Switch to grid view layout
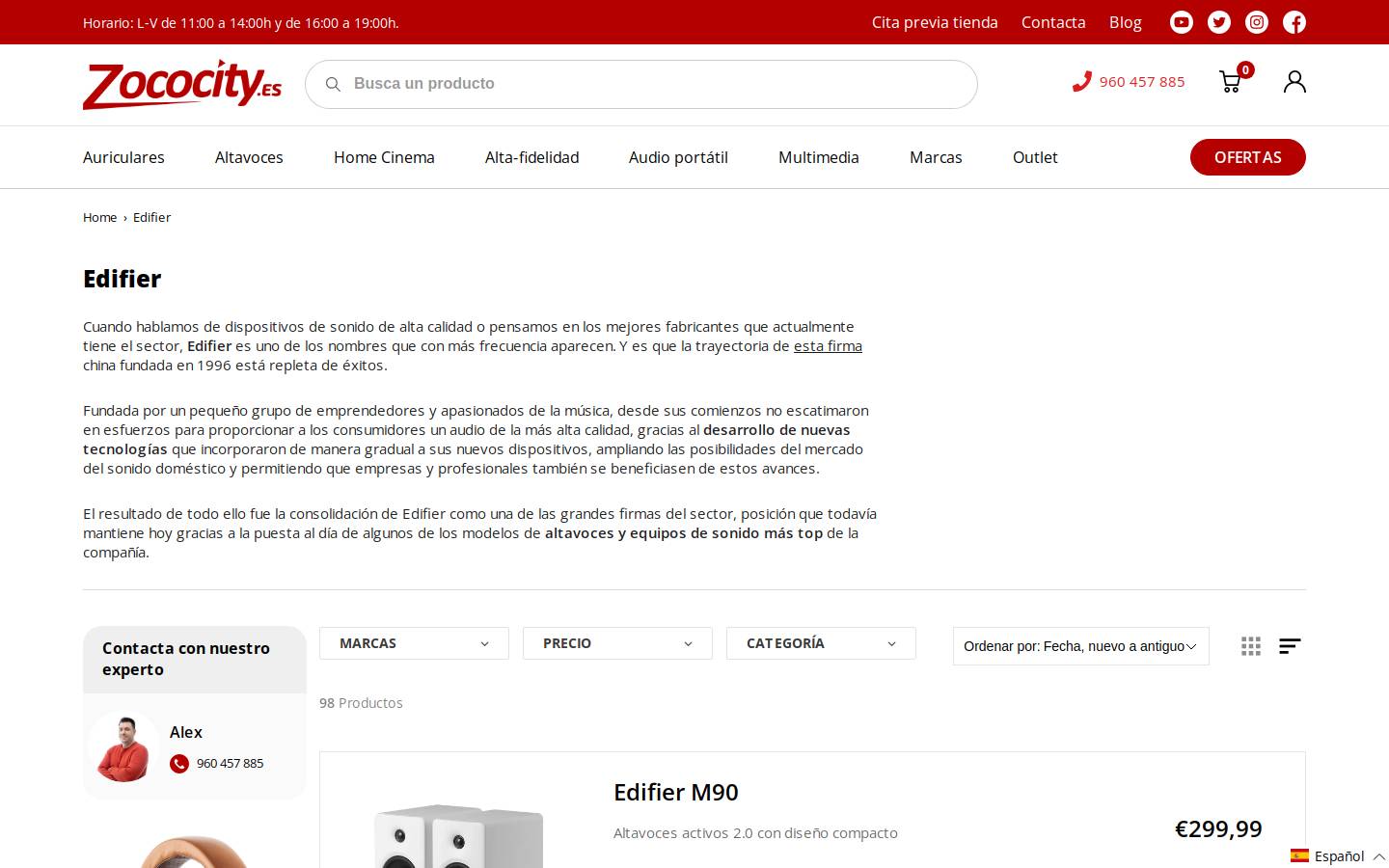Viewport: 1389px width, 868px height. pyautogui.click(x=1251, y=646)
